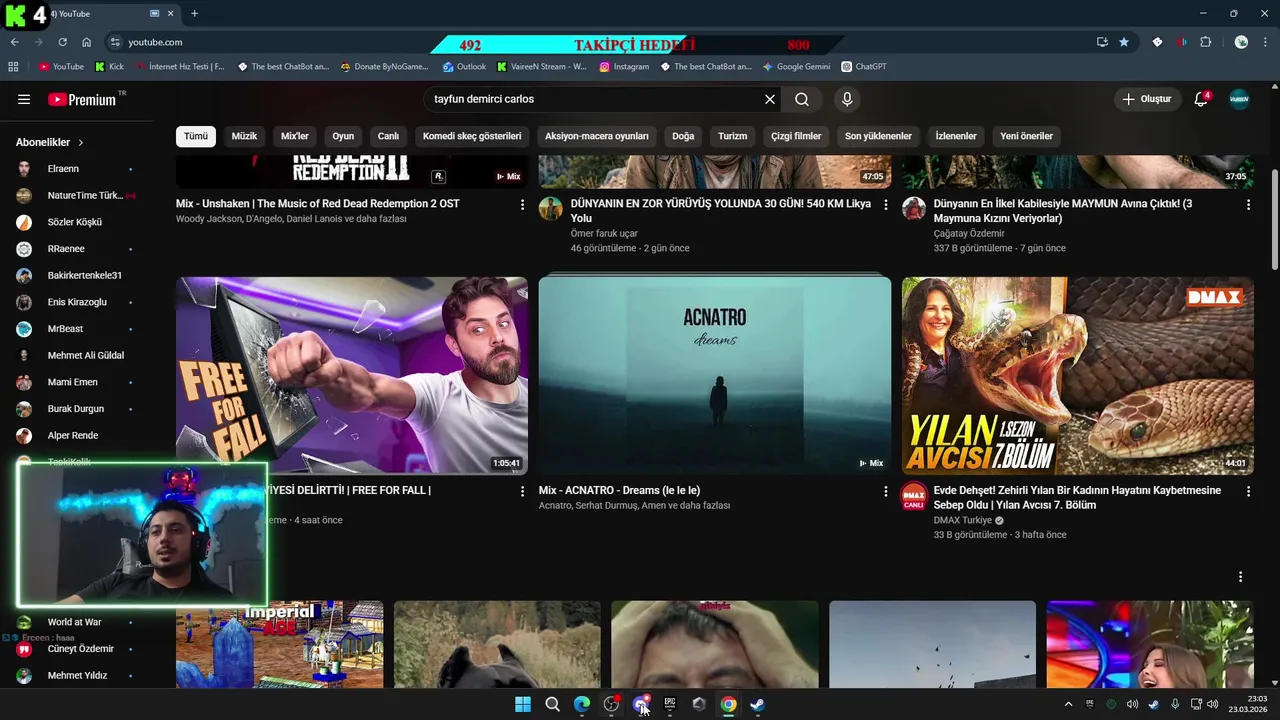Open Google Gemini bookmark
This screenshot has width=1280, height=720.
click(x=796, y=67)
